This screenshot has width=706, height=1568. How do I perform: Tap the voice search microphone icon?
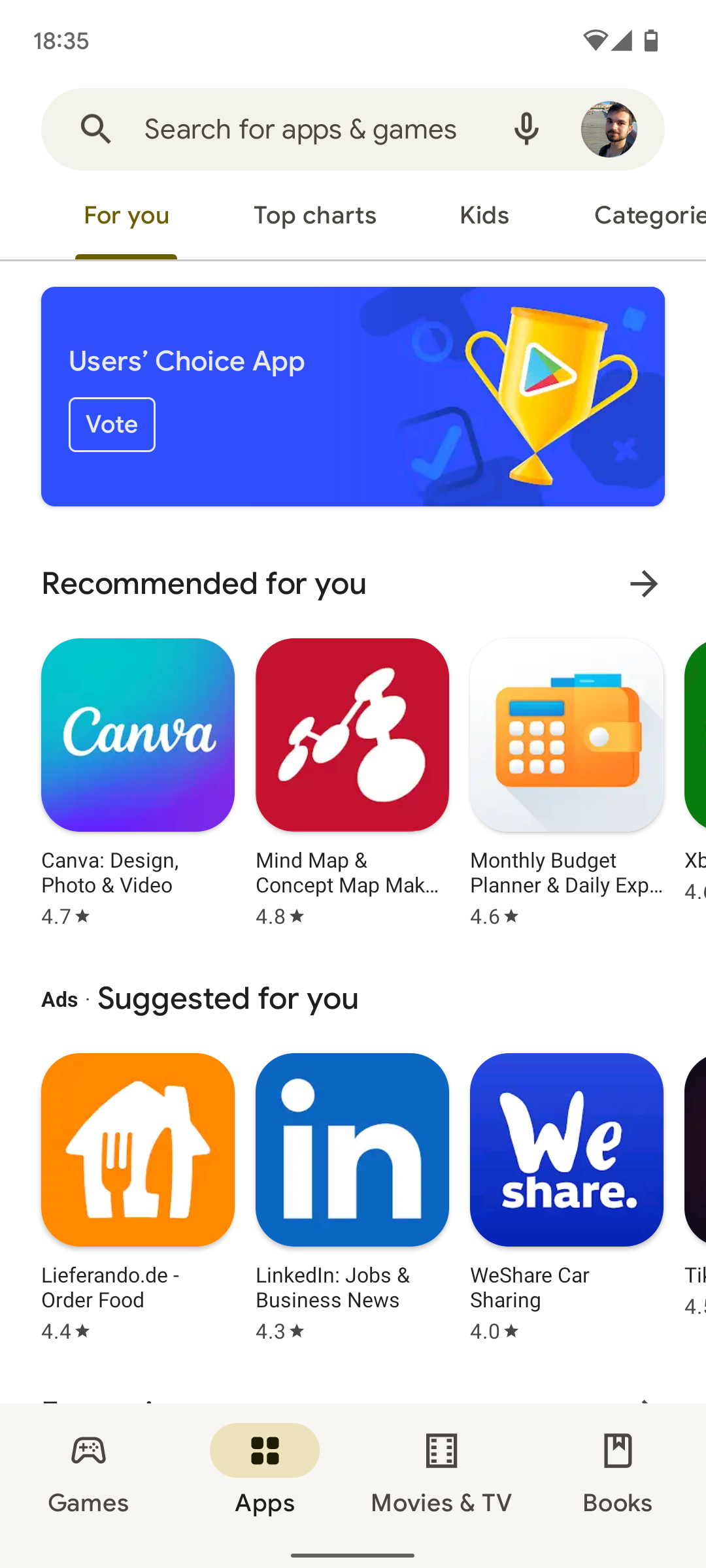526,129
